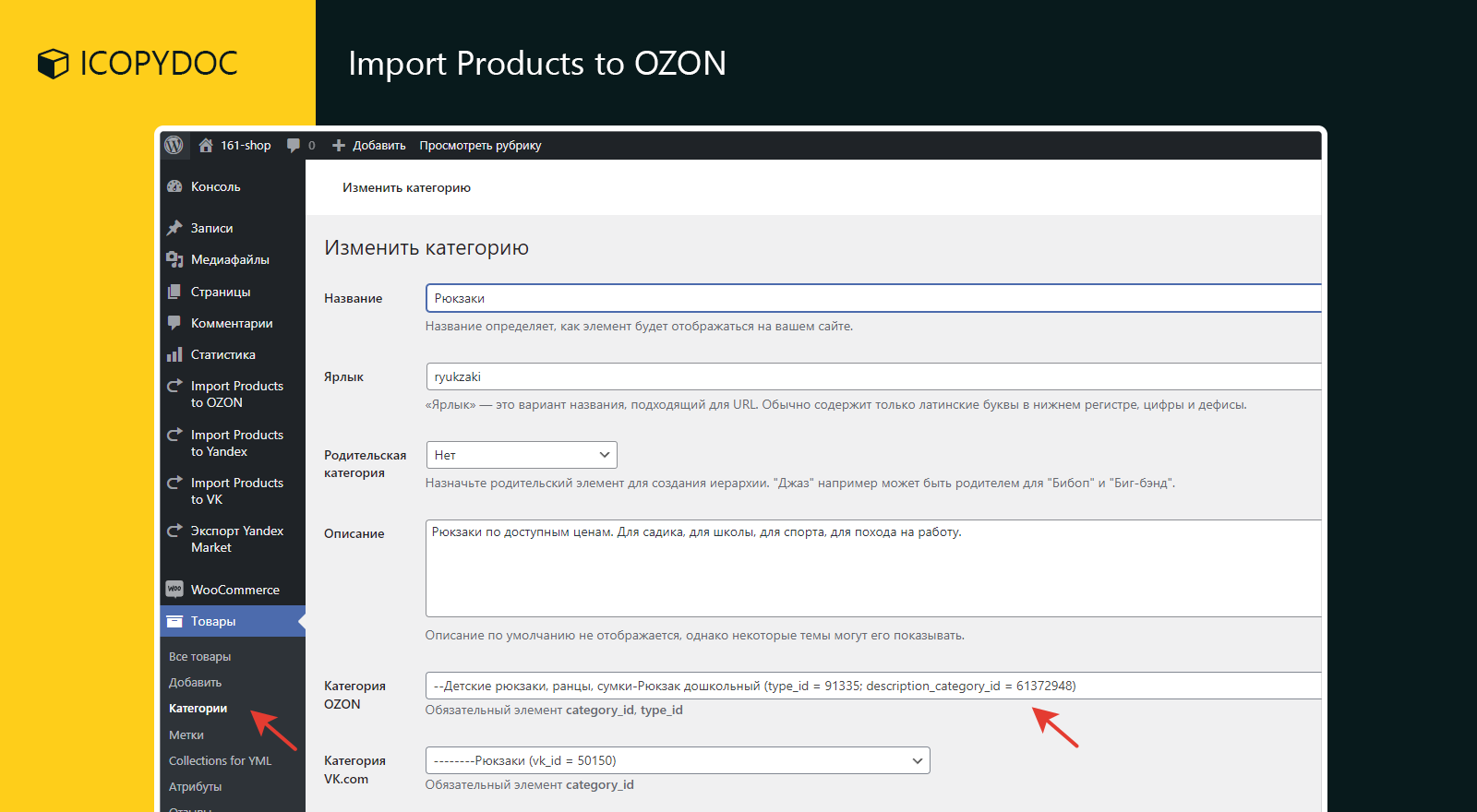Click the WooCommerce woo icon

(x=174, y=589)
